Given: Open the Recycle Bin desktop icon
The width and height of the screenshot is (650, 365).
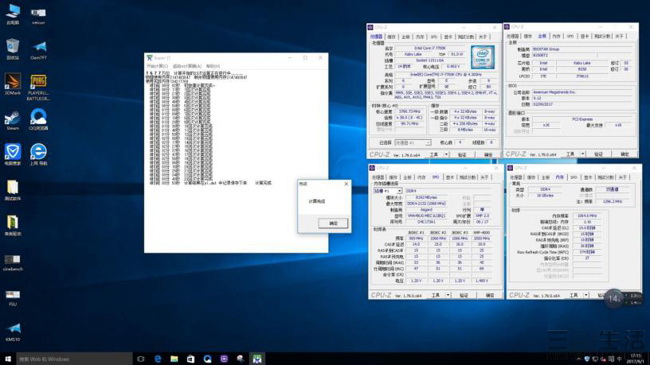Looking at the screenshot, I should tap(12, 49).
